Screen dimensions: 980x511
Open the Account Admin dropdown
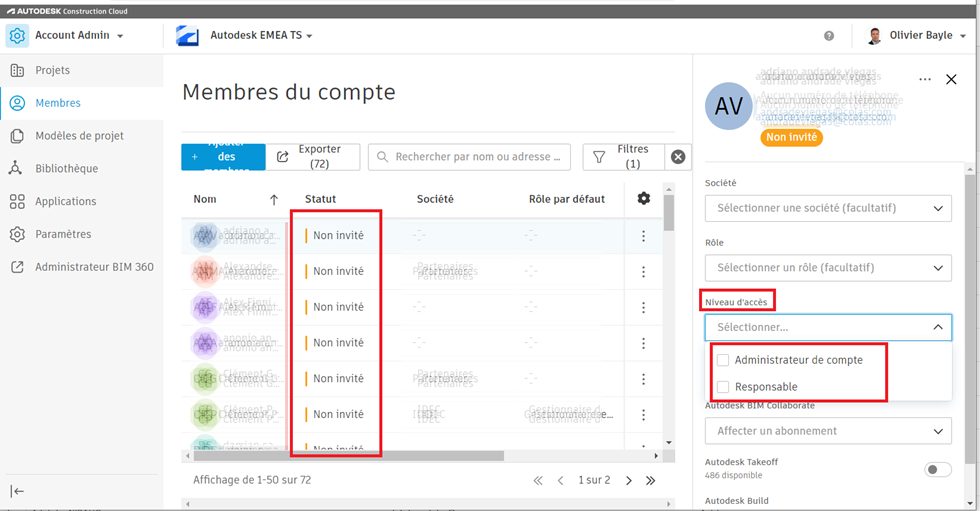79,36
